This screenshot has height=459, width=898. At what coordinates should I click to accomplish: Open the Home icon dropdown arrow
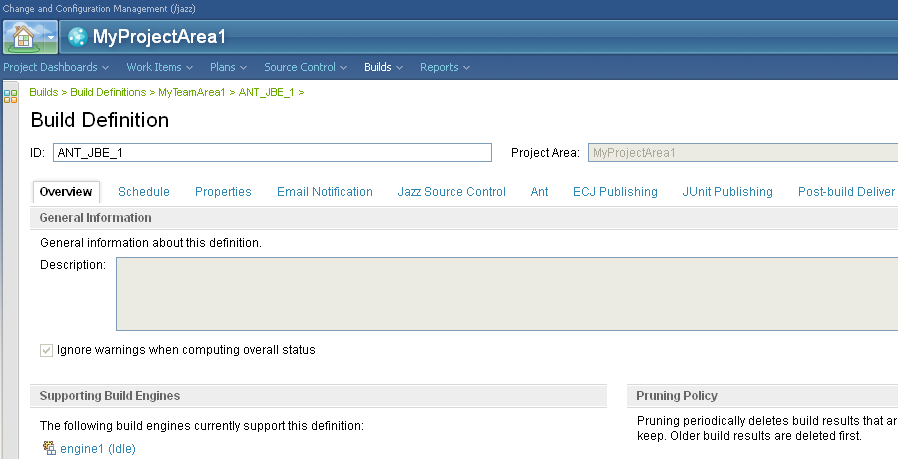coord(50,37)
